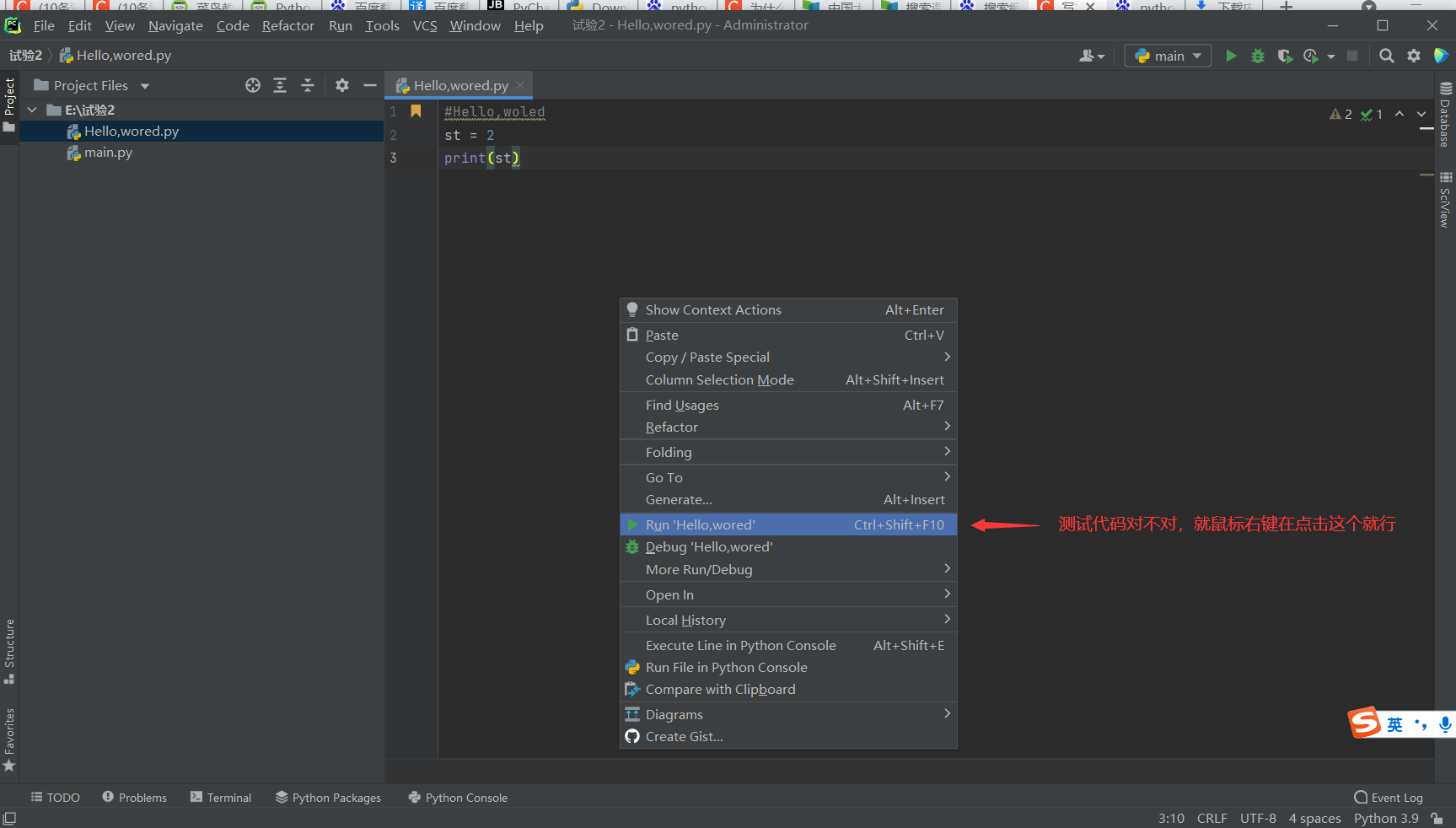Collapse the E:\试验2 folder tree node
Screen dimensions: 1456x828
(32, 110)
